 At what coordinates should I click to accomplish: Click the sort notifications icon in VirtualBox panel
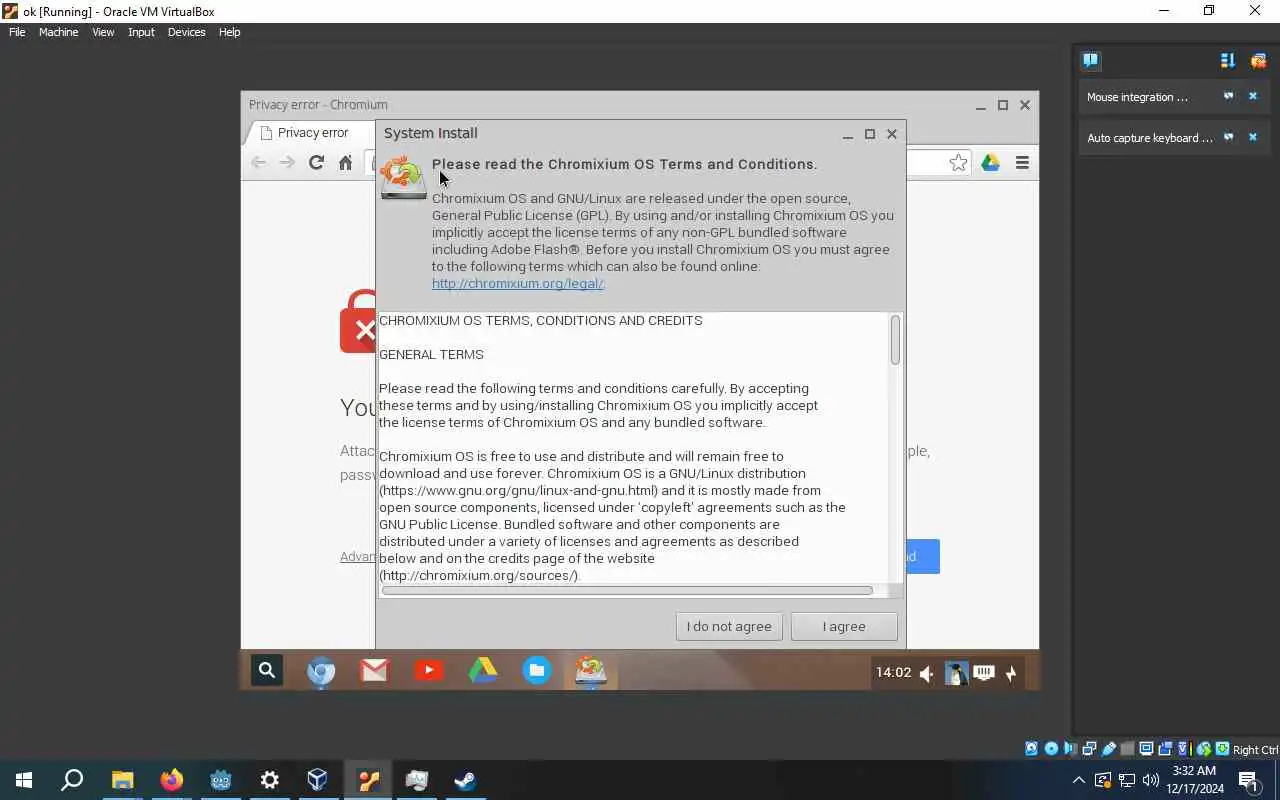(x=1228, y=60)
